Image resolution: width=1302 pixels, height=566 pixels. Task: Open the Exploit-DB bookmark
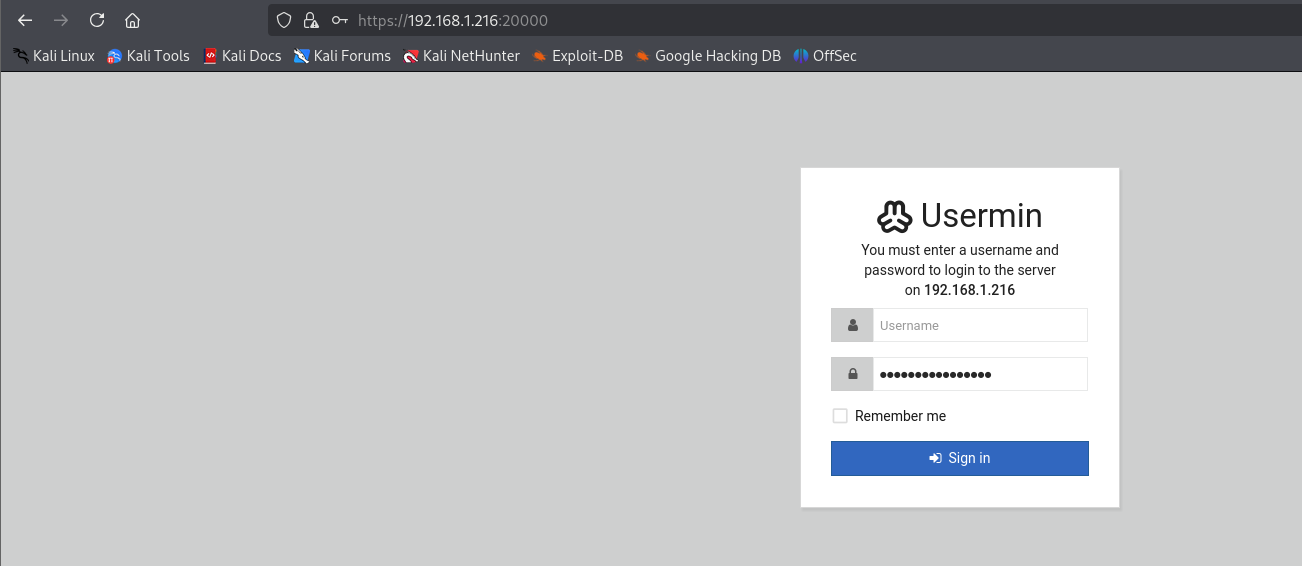coord(578,56)
